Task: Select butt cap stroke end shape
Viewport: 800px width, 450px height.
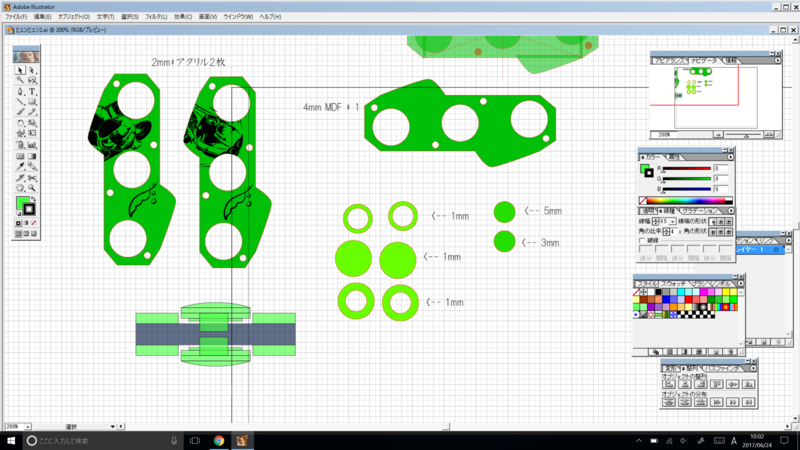Action: 713,221
